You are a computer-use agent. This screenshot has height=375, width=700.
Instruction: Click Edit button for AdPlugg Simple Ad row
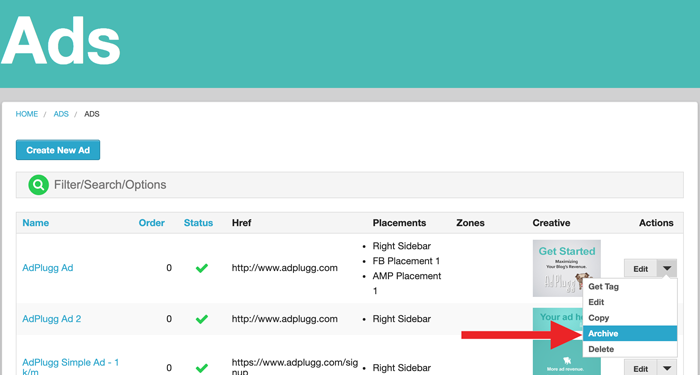point(641,369)
